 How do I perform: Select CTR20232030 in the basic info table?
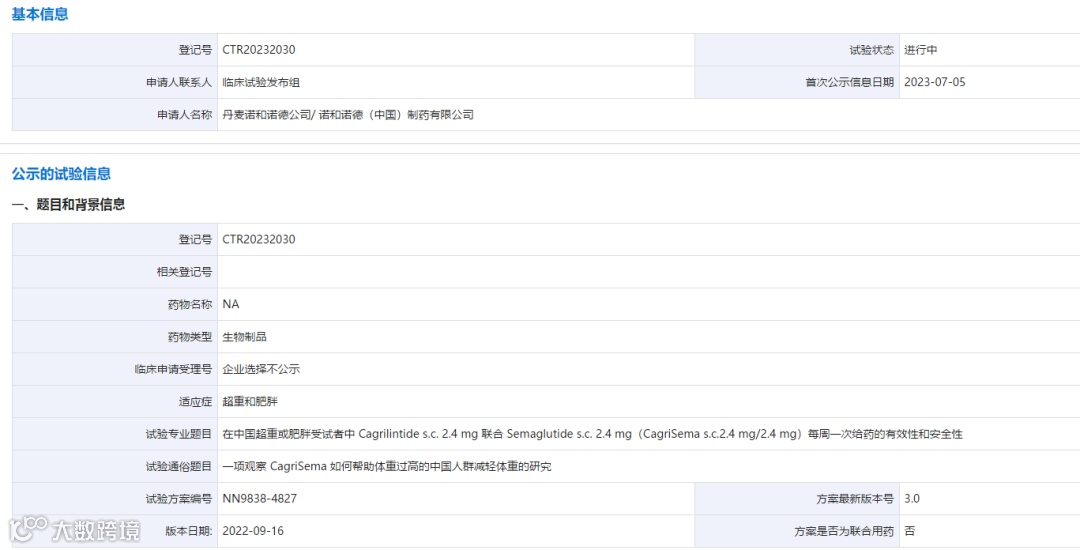click(259, 50)
